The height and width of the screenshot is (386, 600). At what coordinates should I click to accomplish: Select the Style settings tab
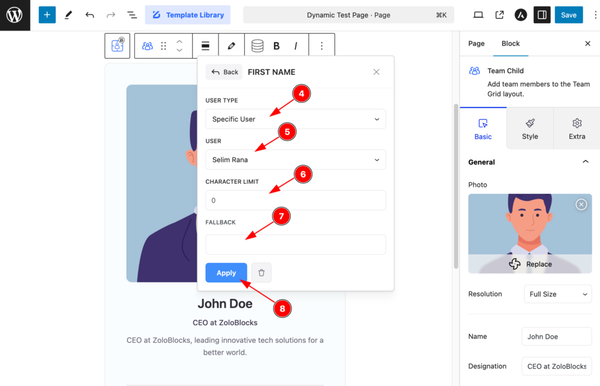530,129
